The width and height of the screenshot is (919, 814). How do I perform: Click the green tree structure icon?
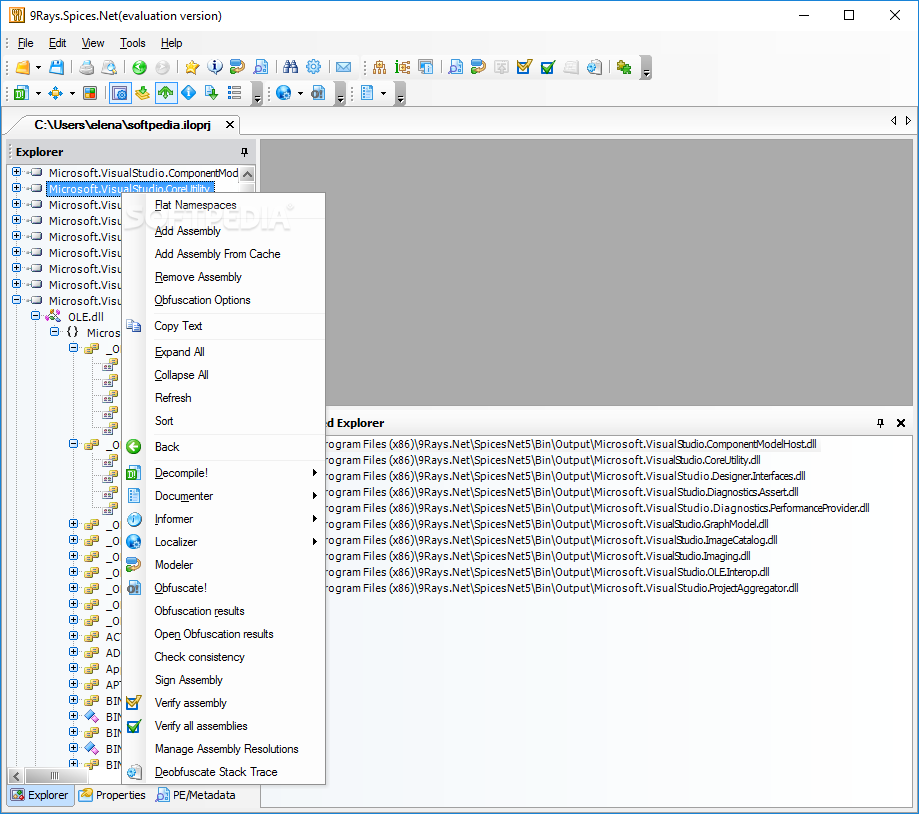click(402, 67)
